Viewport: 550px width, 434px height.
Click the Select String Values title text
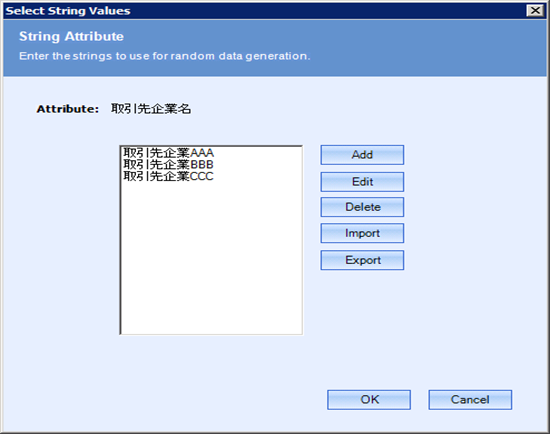coord(68,11)
